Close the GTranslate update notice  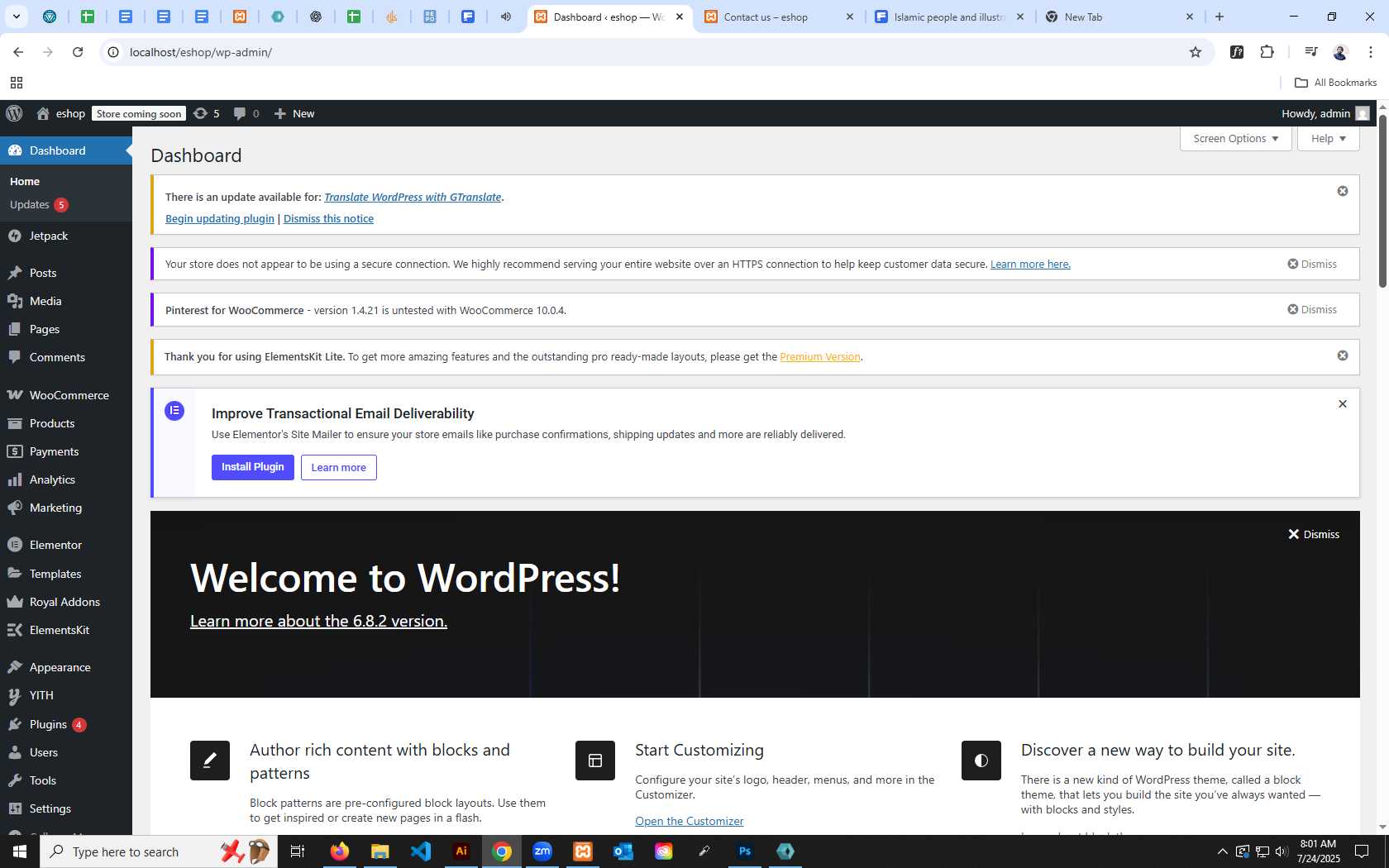(1343, 191)
